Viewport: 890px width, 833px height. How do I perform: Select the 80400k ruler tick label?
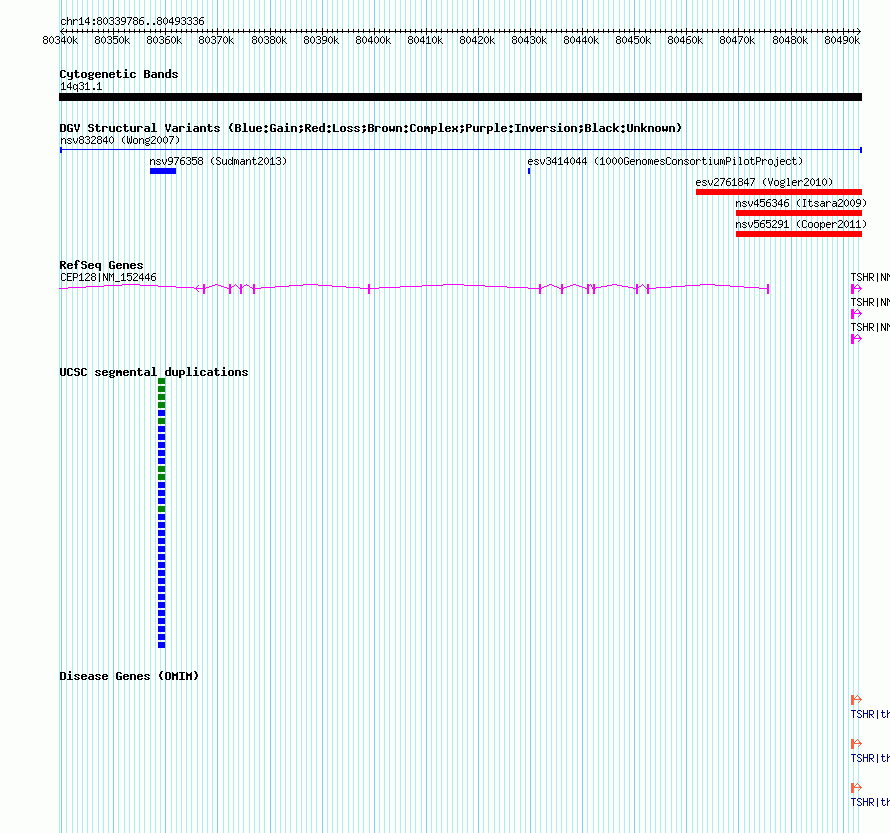373,40
